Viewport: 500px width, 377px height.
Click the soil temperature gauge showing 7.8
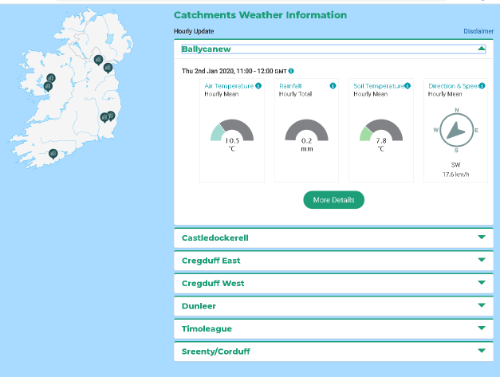[x=381, y=130]
